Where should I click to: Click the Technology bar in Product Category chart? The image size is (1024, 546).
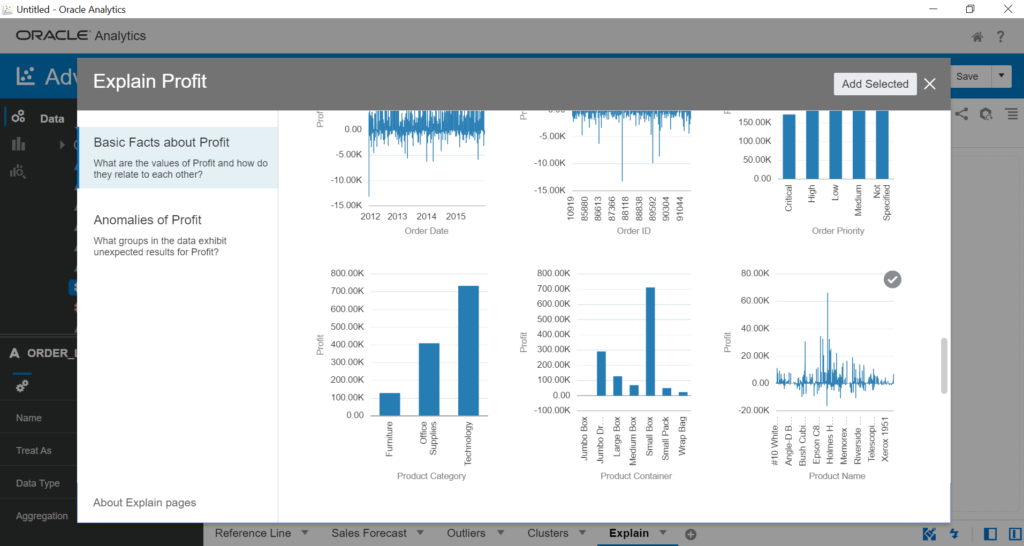[468, 350]
